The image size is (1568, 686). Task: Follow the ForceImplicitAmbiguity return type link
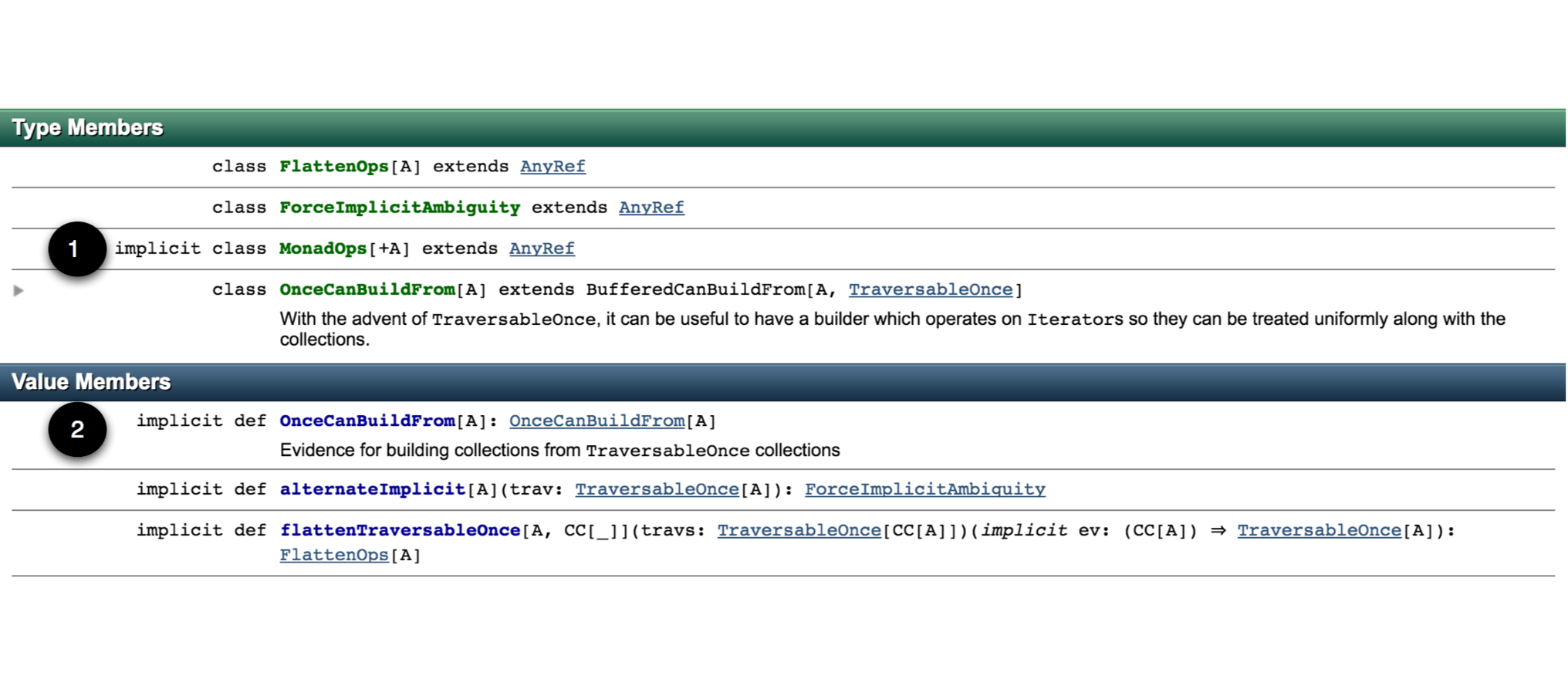click(924, 489)
